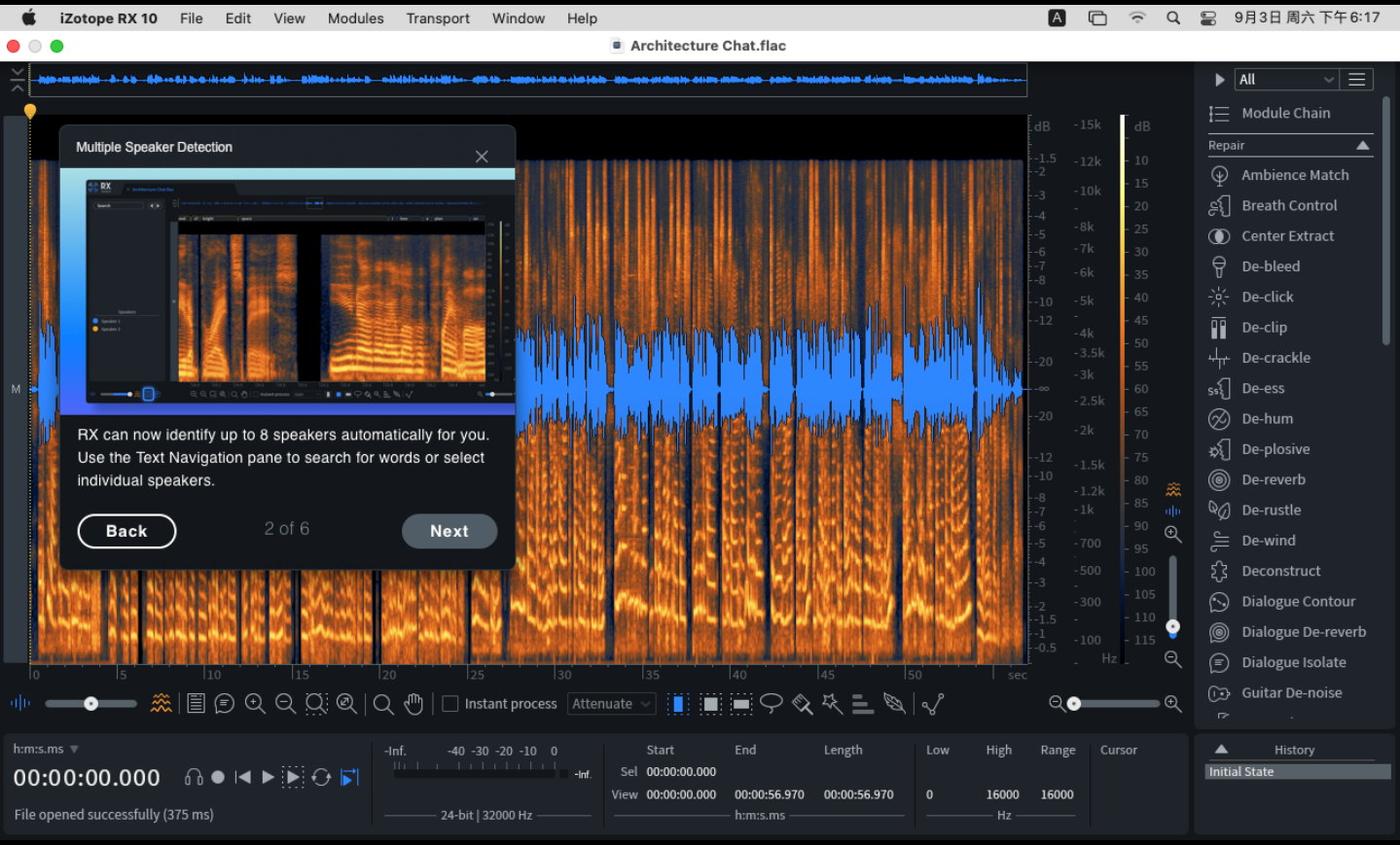Open the De-reverb module
This screenshot has height=845, width=1400.
coord(1290,479)
